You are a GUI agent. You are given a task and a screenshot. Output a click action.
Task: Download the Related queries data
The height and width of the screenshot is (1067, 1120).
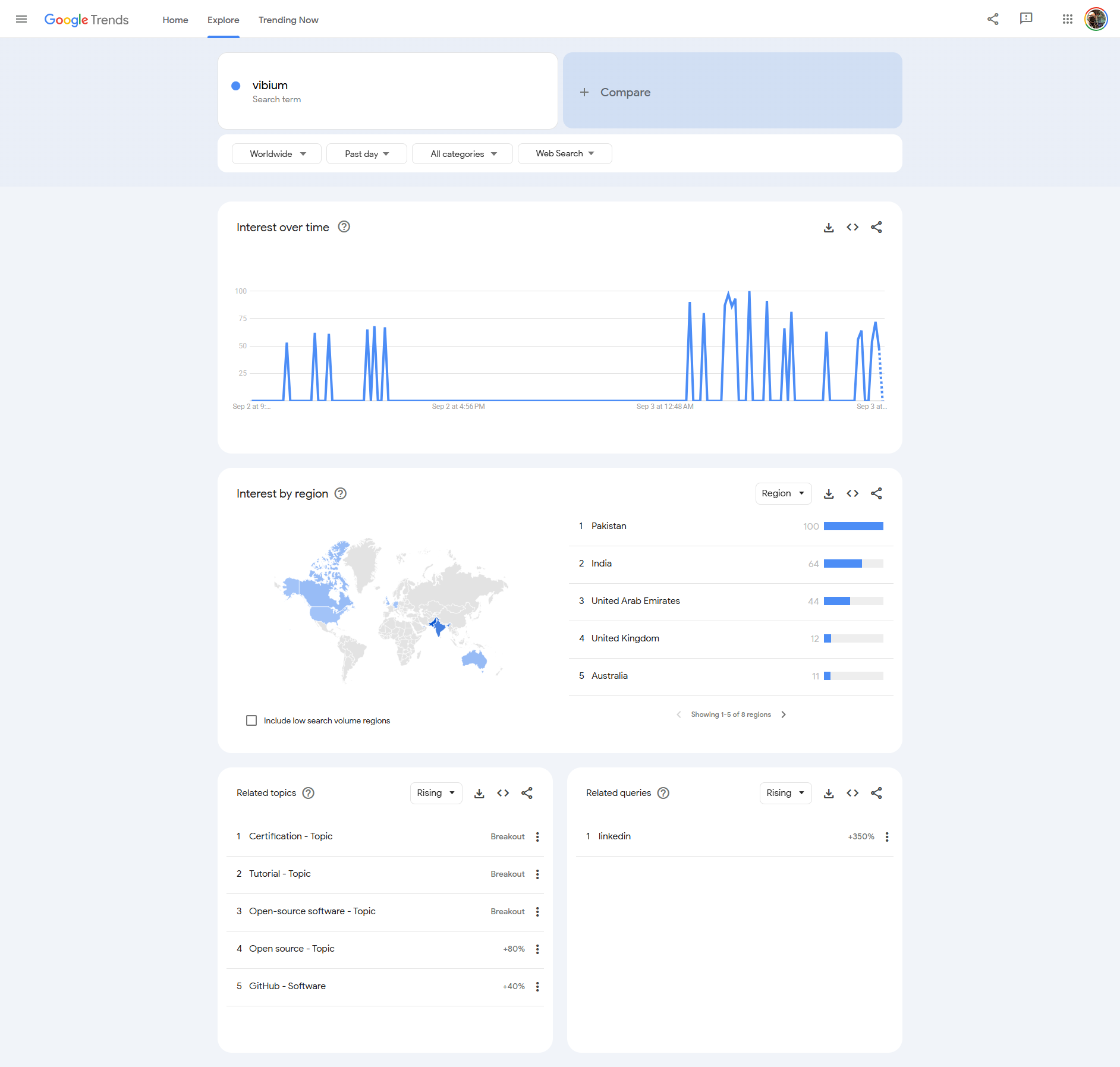[828, 794]
